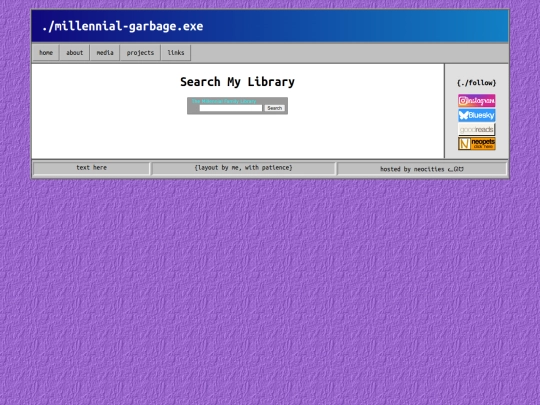Follow The Millennial Family Library link

(224, 101)
